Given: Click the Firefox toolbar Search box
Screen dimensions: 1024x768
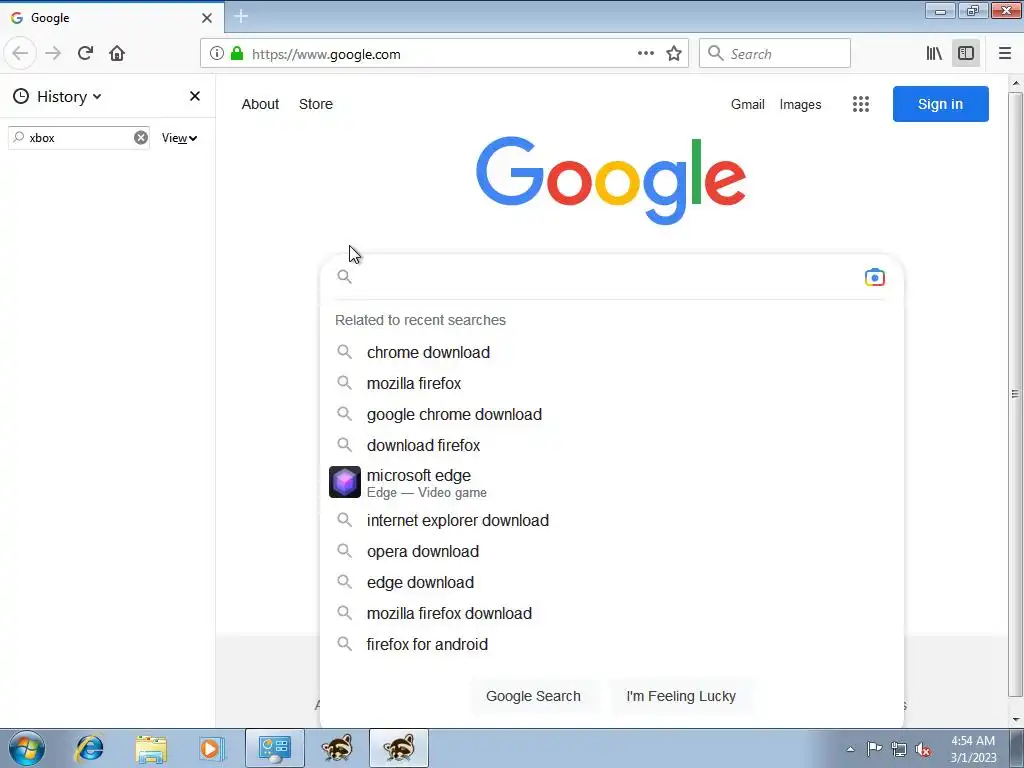Looking at the screenshot, I should coord(775,54).
